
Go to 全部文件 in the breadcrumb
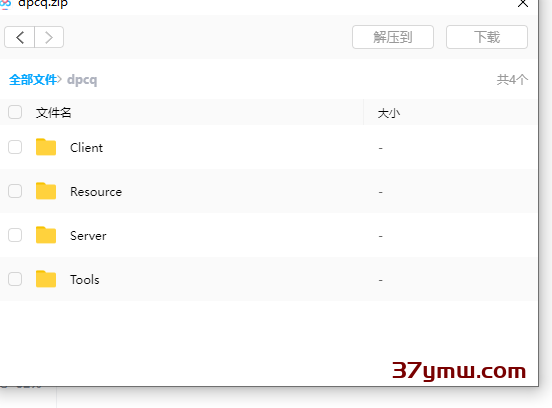33,80
